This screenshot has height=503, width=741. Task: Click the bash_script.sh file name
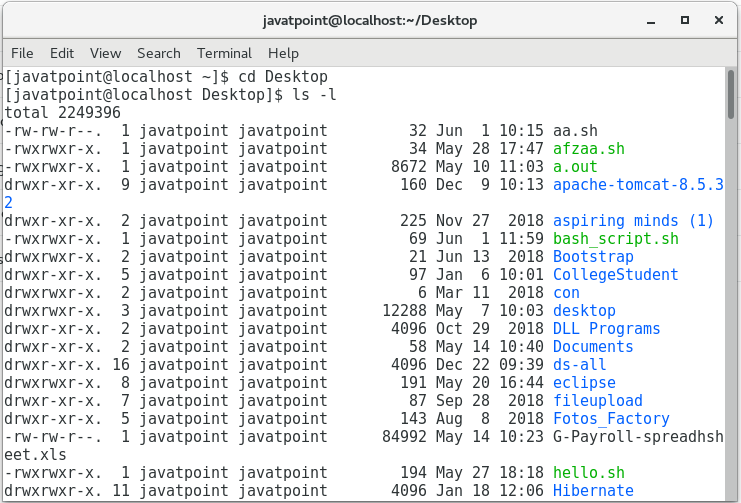pos(615,239)
